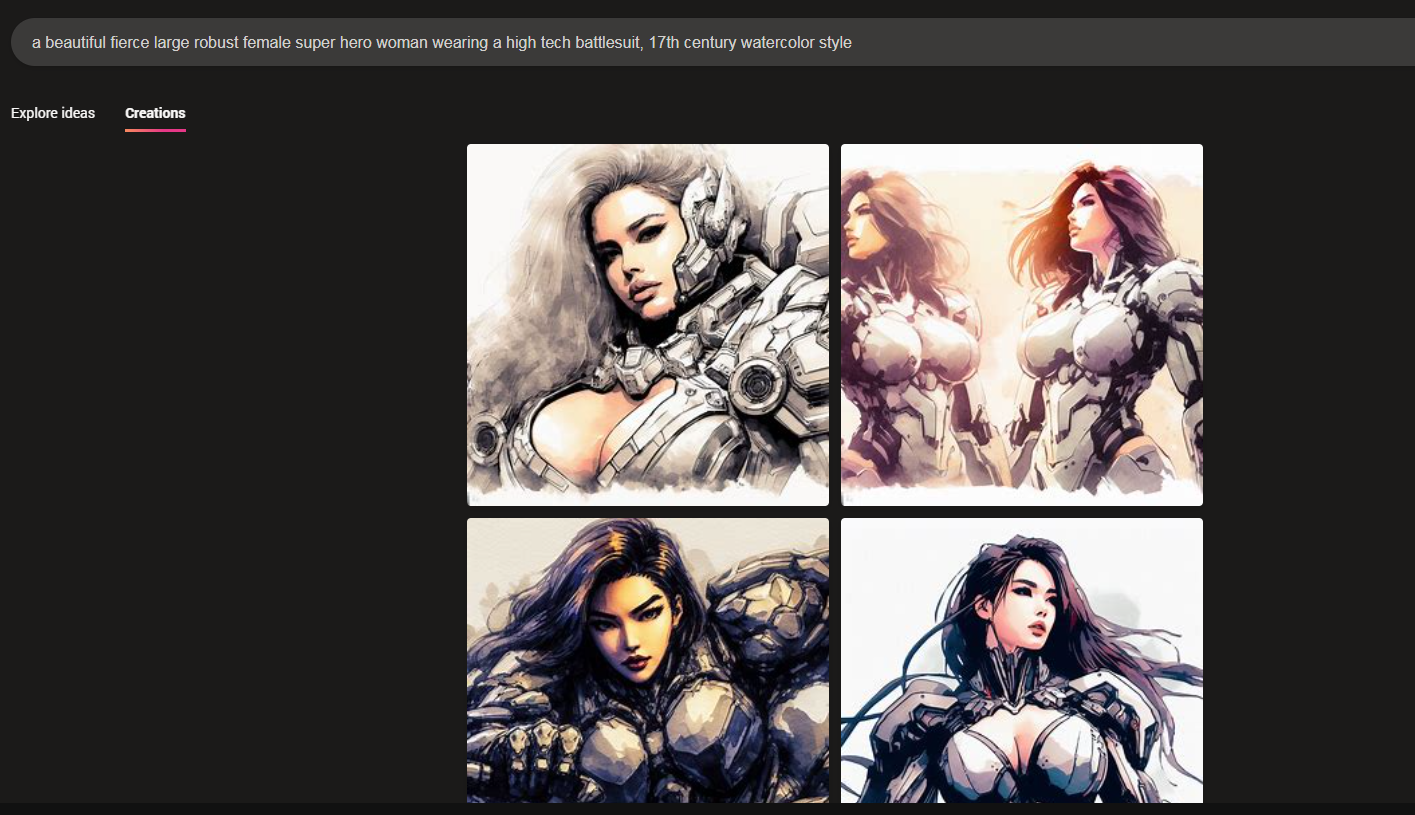Select the Creations tab
This screenshot has height=815, width=1415.
pyautogui.click(x=155, y=113)
